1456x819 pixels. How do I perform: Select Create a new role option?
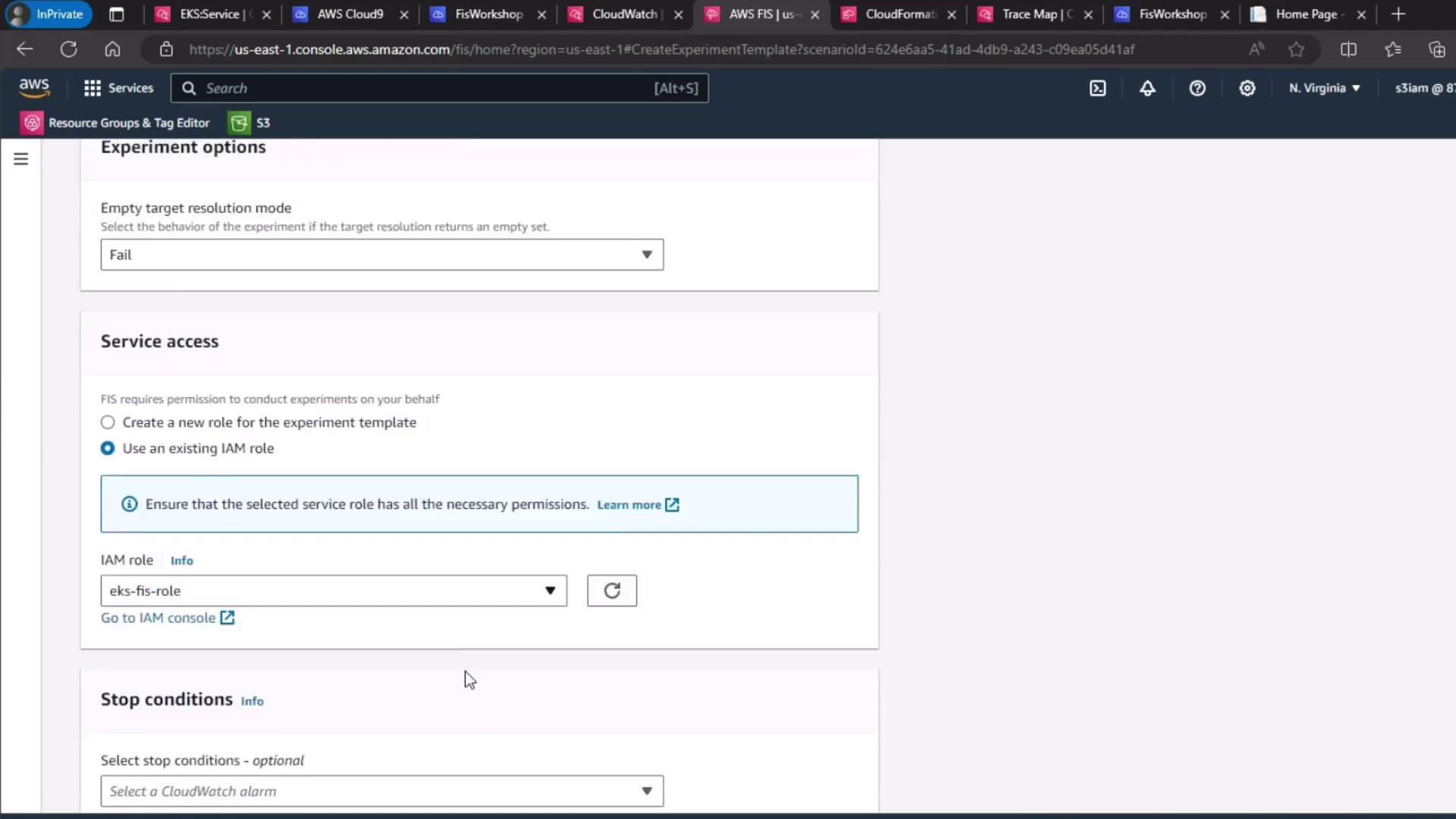108,422
